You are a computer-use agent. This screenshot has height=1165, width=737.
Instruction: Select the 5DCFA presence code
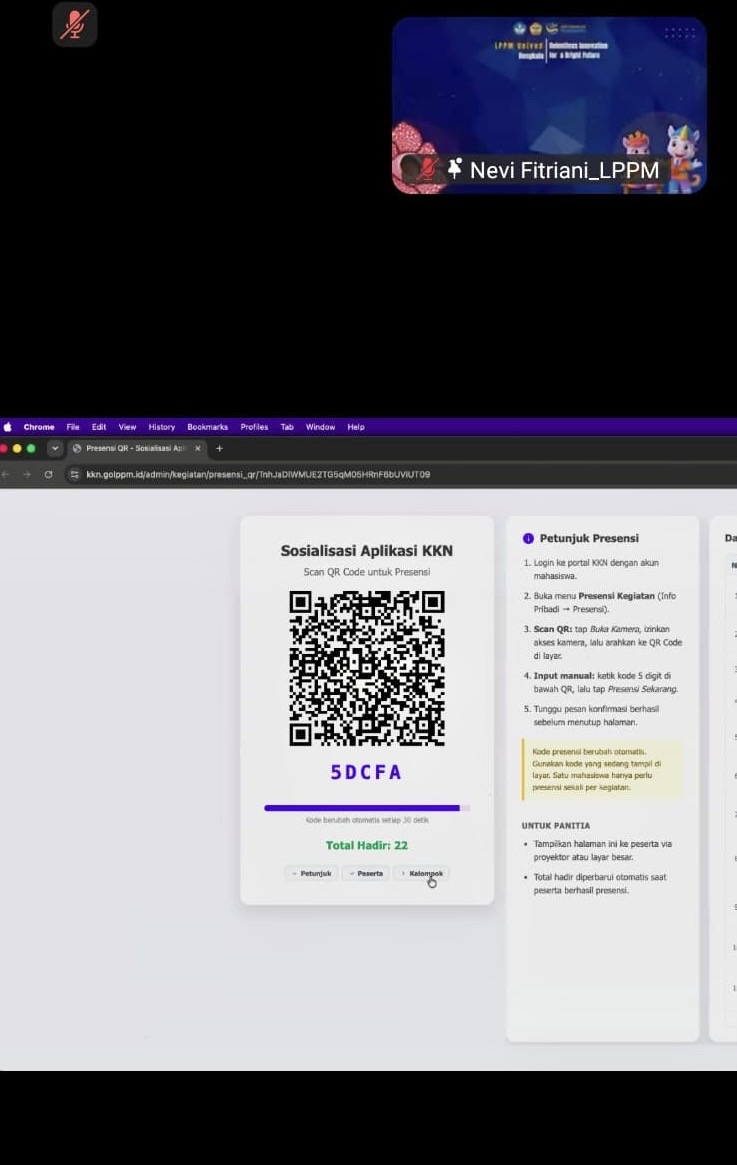366,773
